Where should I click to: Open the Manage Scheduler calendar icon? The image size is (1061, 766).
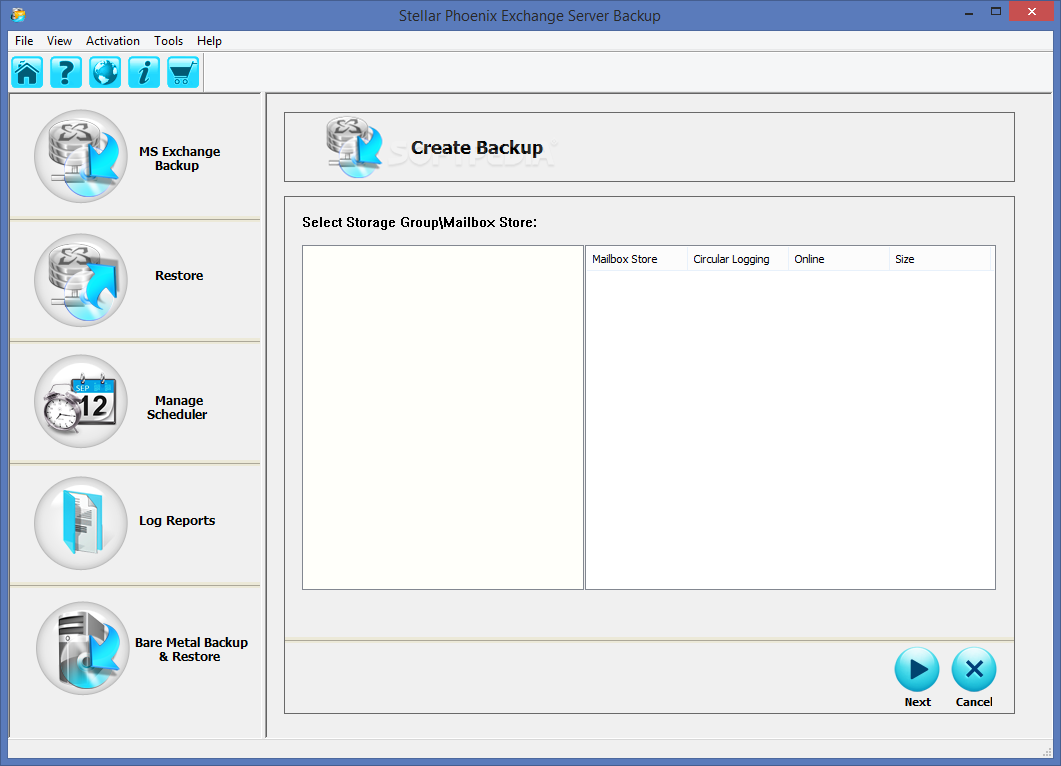(81, 401)
